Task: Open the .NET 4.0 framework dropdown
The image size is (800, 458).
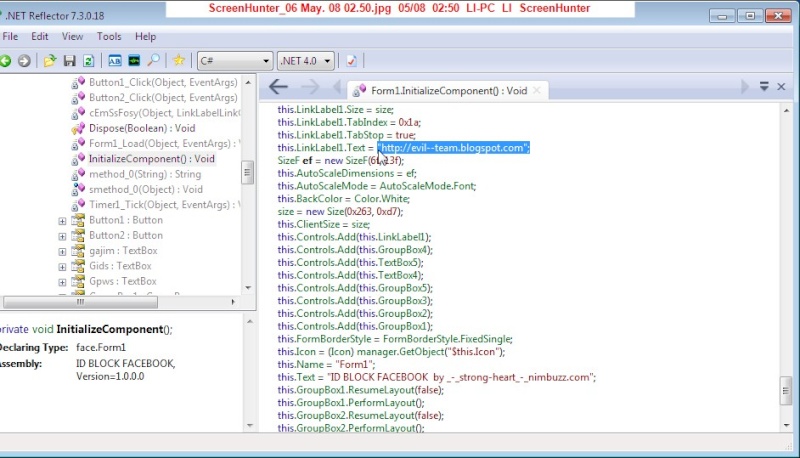Action: (306, 61)
